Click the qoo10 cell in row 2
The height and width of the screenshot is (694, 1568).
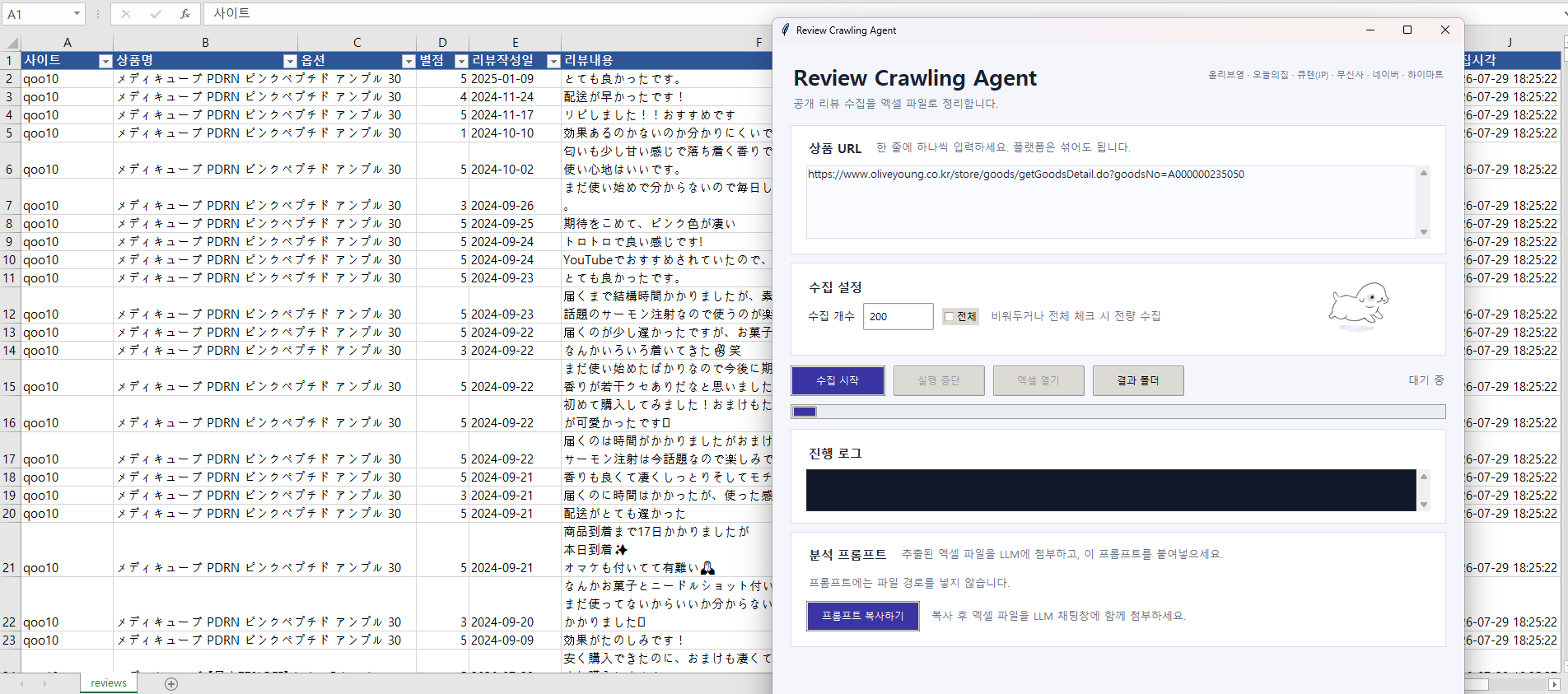68,79
